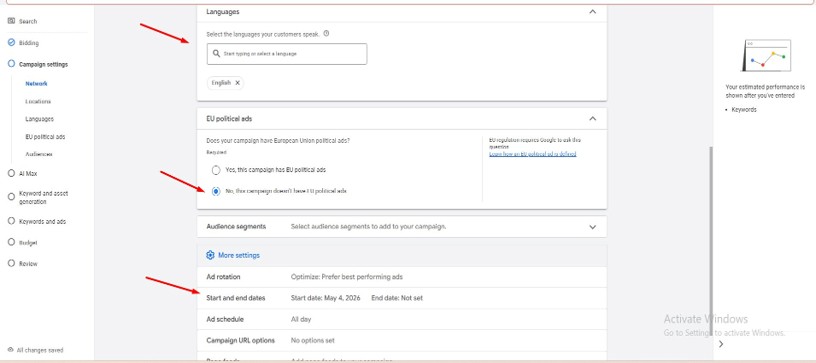Click the Review step circle icon
Image resolution: width=816 pixels, height=363 pixels.
click(x=11, y=263)
